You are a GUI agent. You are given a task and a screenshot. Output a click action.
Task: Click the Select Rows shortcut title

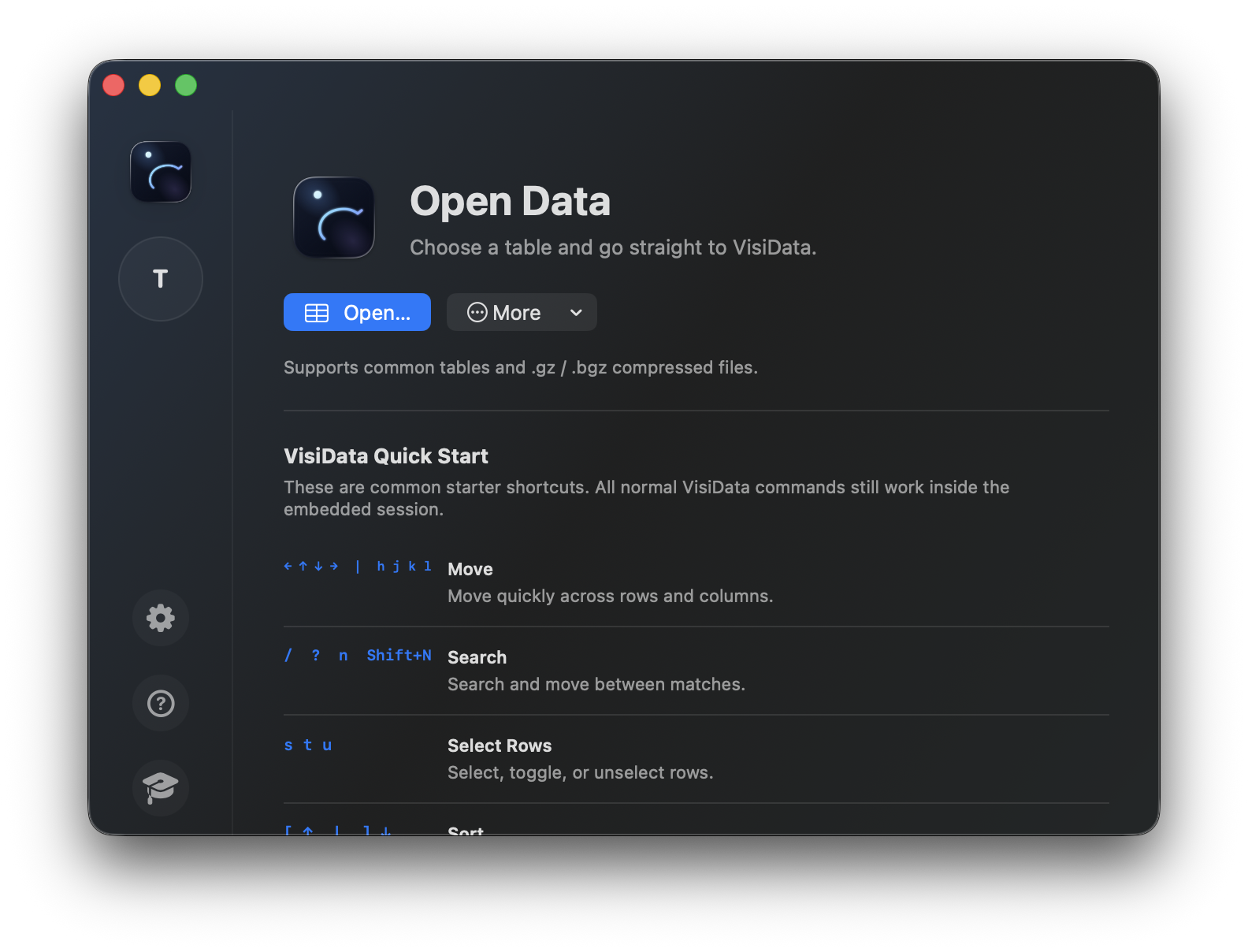click(500, 746)
